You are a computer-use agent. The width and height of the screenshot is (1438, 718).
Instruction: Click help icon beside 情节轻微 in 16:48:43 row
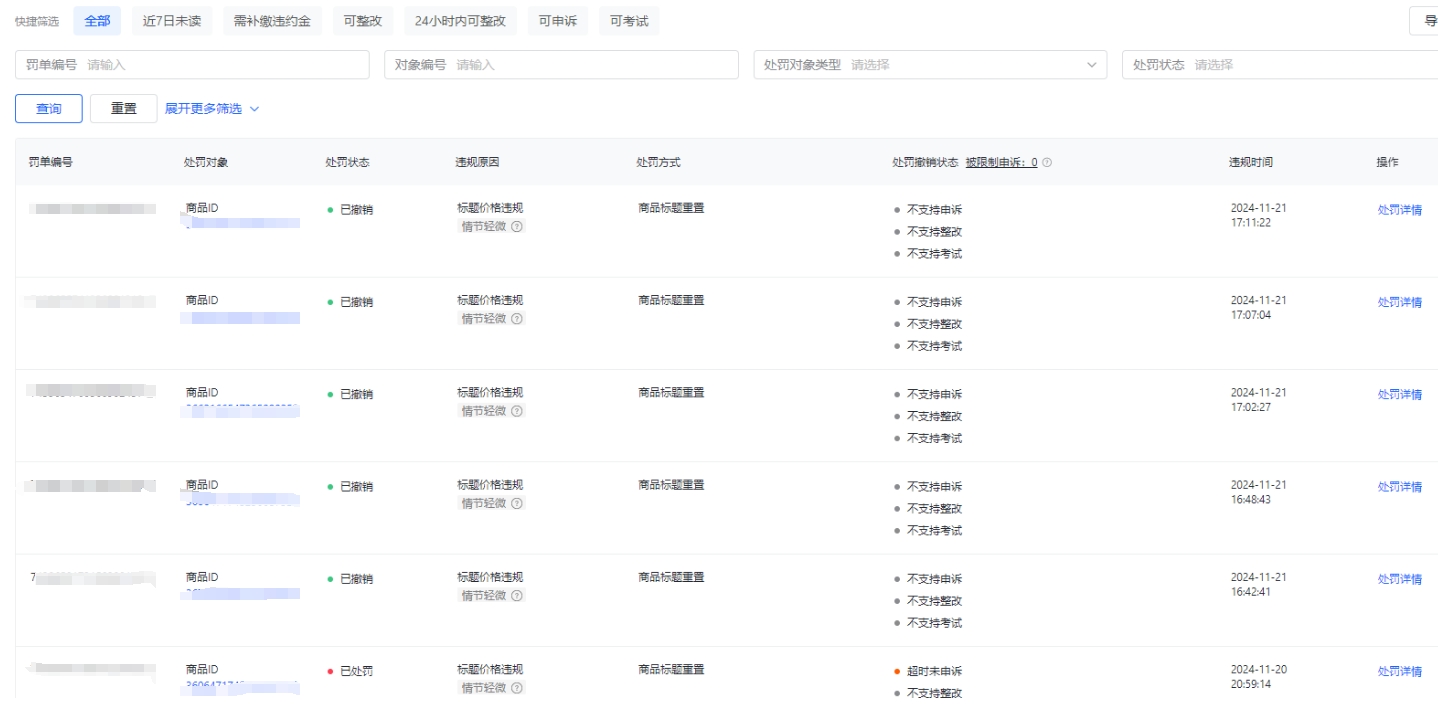coord(517,503)
